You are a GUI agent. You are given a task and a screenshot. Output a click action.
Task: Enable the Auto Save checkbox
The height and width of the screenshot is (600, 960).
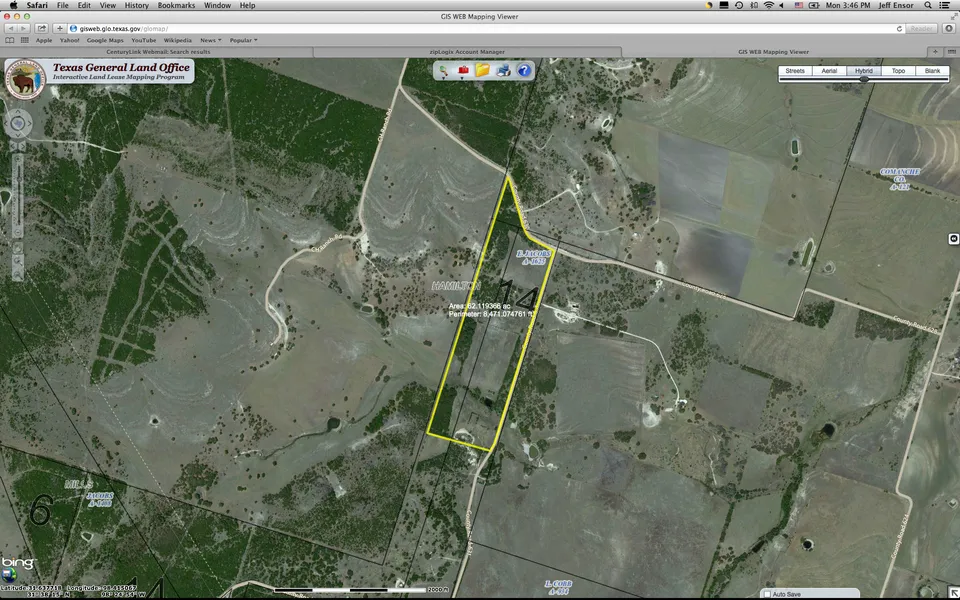767,594
